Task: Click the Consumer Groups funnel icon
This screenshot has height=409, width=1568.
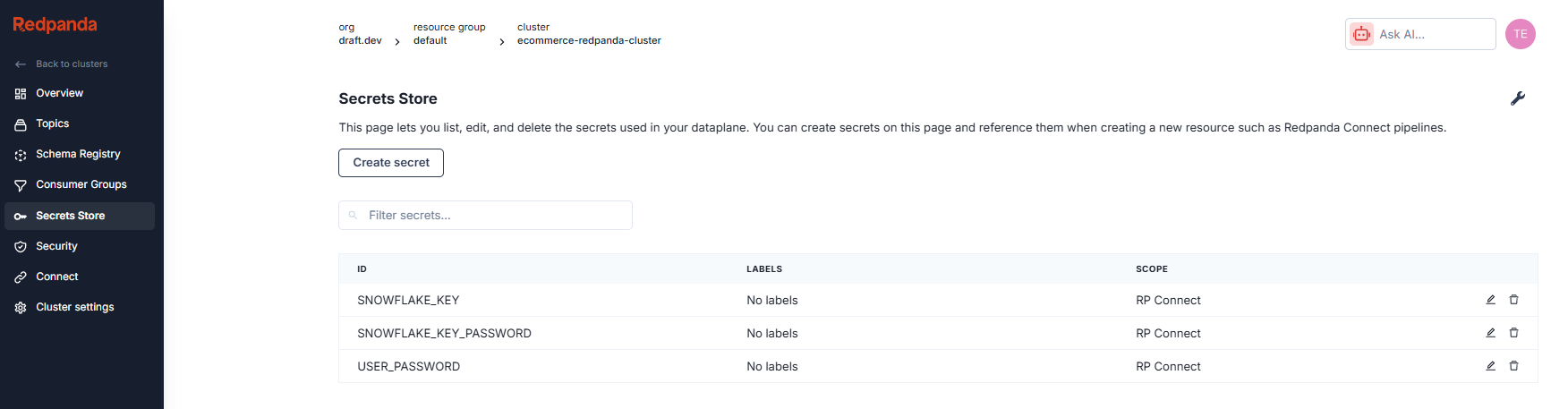Action: click(x=21, y=185)
